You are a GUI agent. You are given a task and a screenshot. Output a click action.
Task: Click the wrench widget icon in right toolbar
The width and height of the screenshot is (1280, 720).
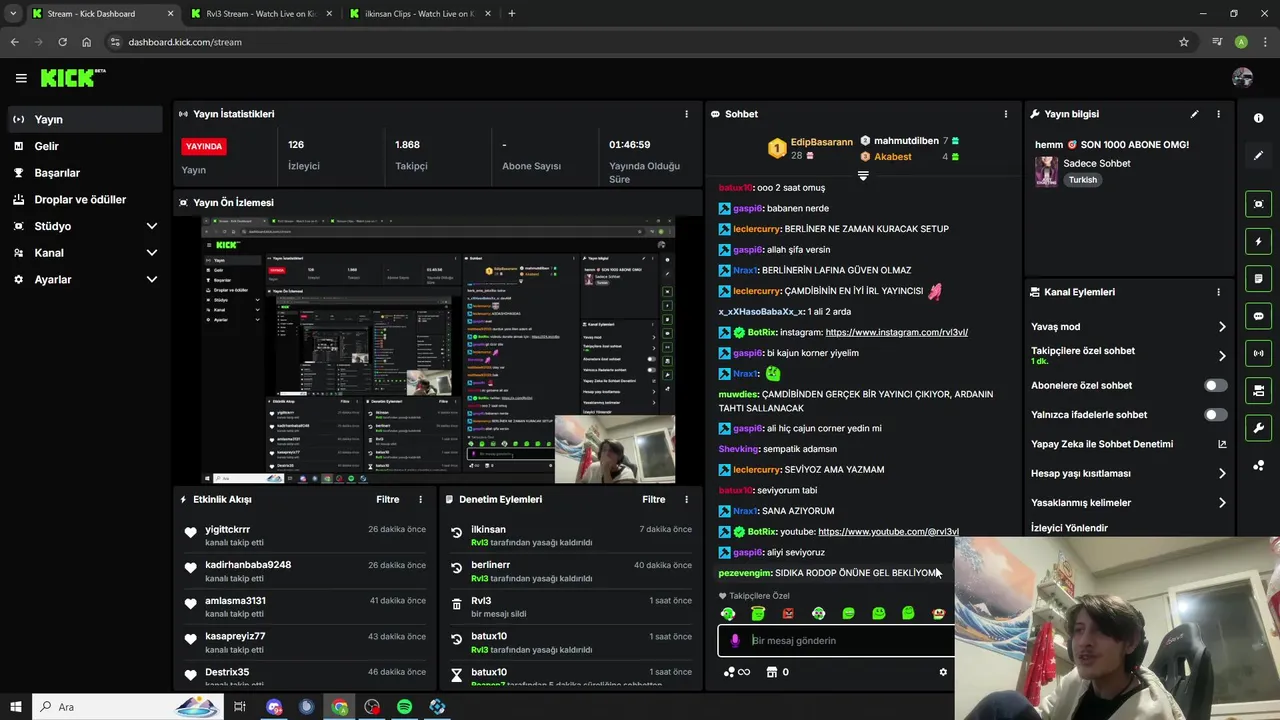pyautogui.click(x=1258, y=428)
